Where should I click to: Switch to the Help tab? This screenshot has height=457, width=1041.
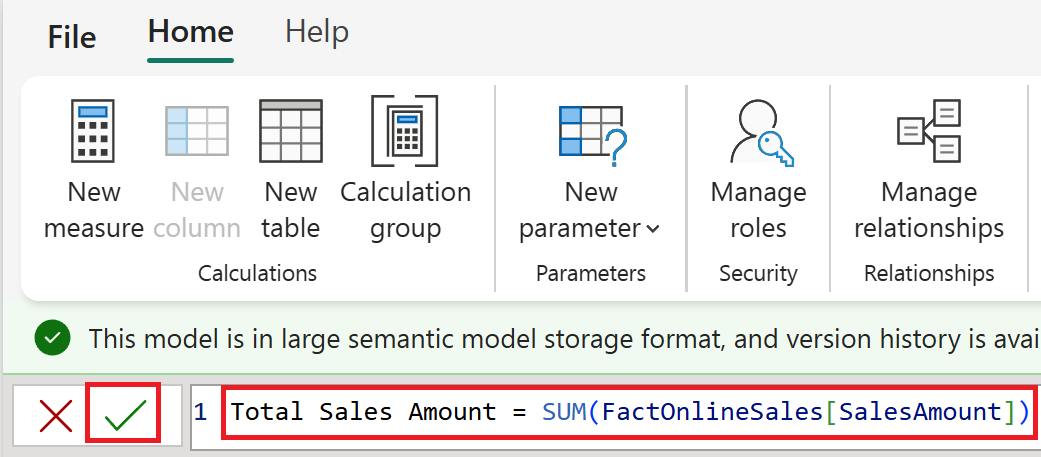316,31
